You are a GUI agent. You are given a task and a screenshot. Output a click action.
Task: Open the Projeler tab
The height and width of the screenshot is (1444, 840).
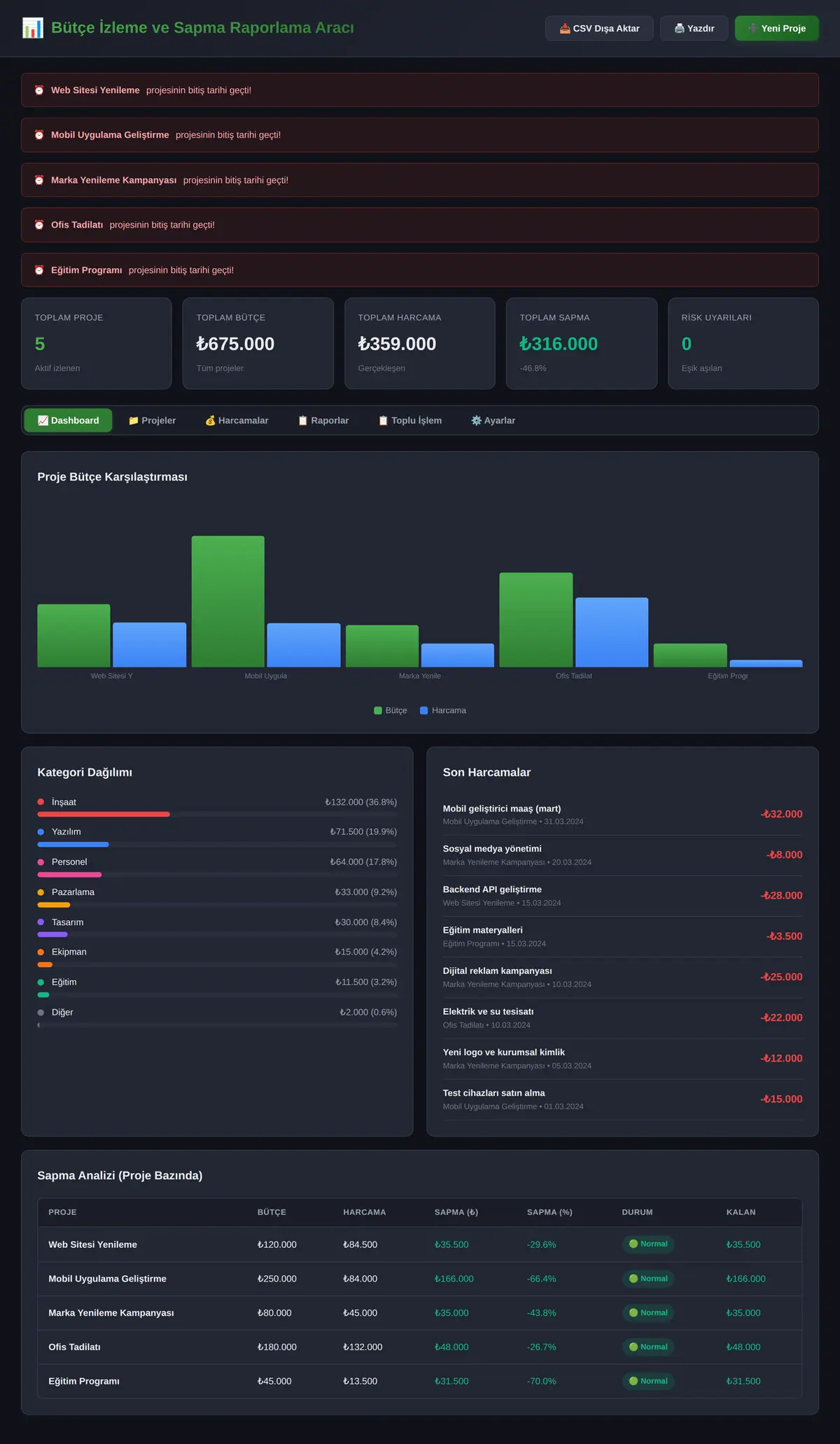[152, 420]
